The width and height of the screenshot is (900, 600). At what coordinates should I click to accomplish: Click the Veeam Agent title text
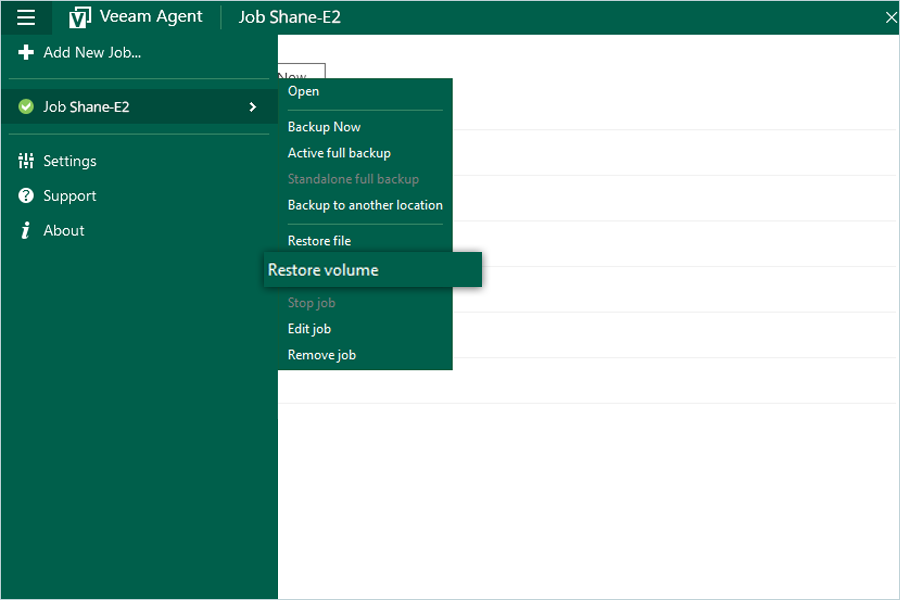[x=151, y=17]
